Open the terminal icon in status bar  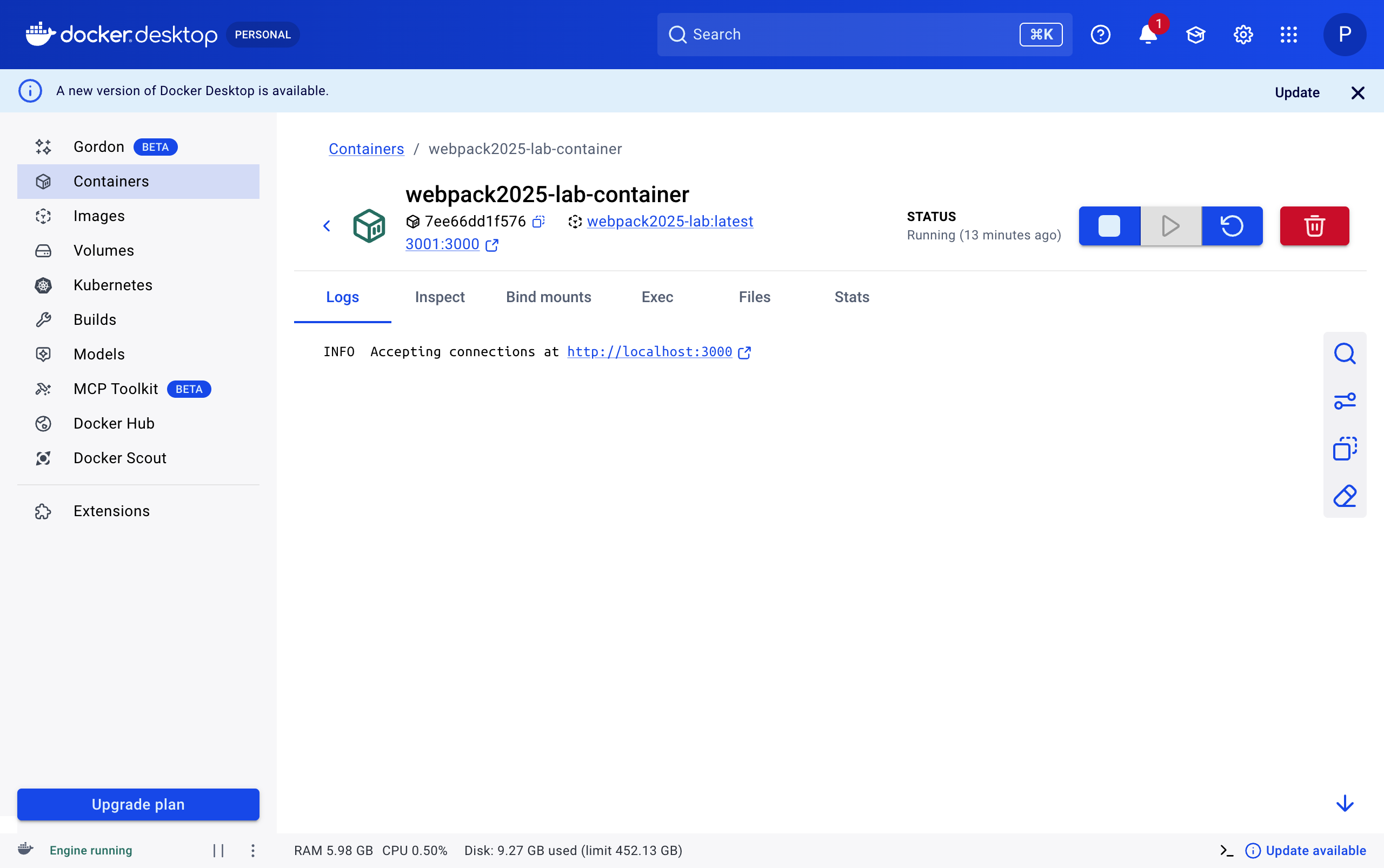tap(1226, 850)
